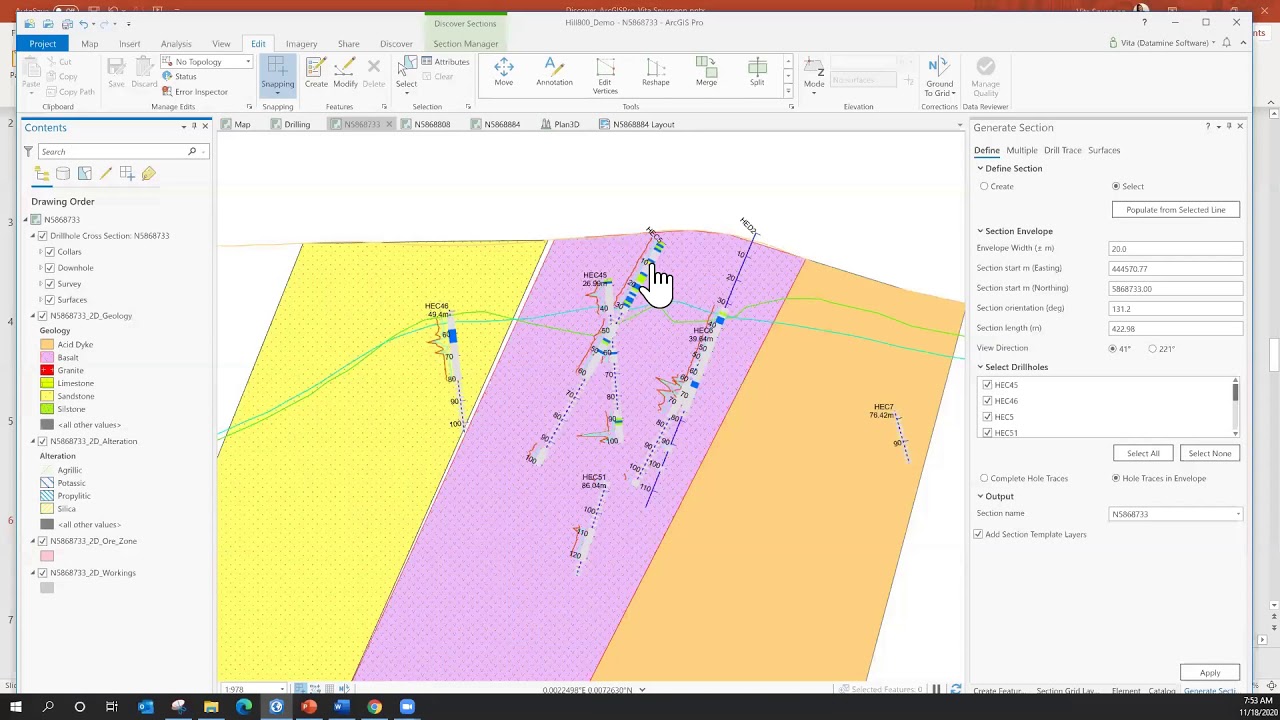This screenshot has height=720, width=1280.
Task: Switch to the Drilling view tab
Action: [291, 124]
